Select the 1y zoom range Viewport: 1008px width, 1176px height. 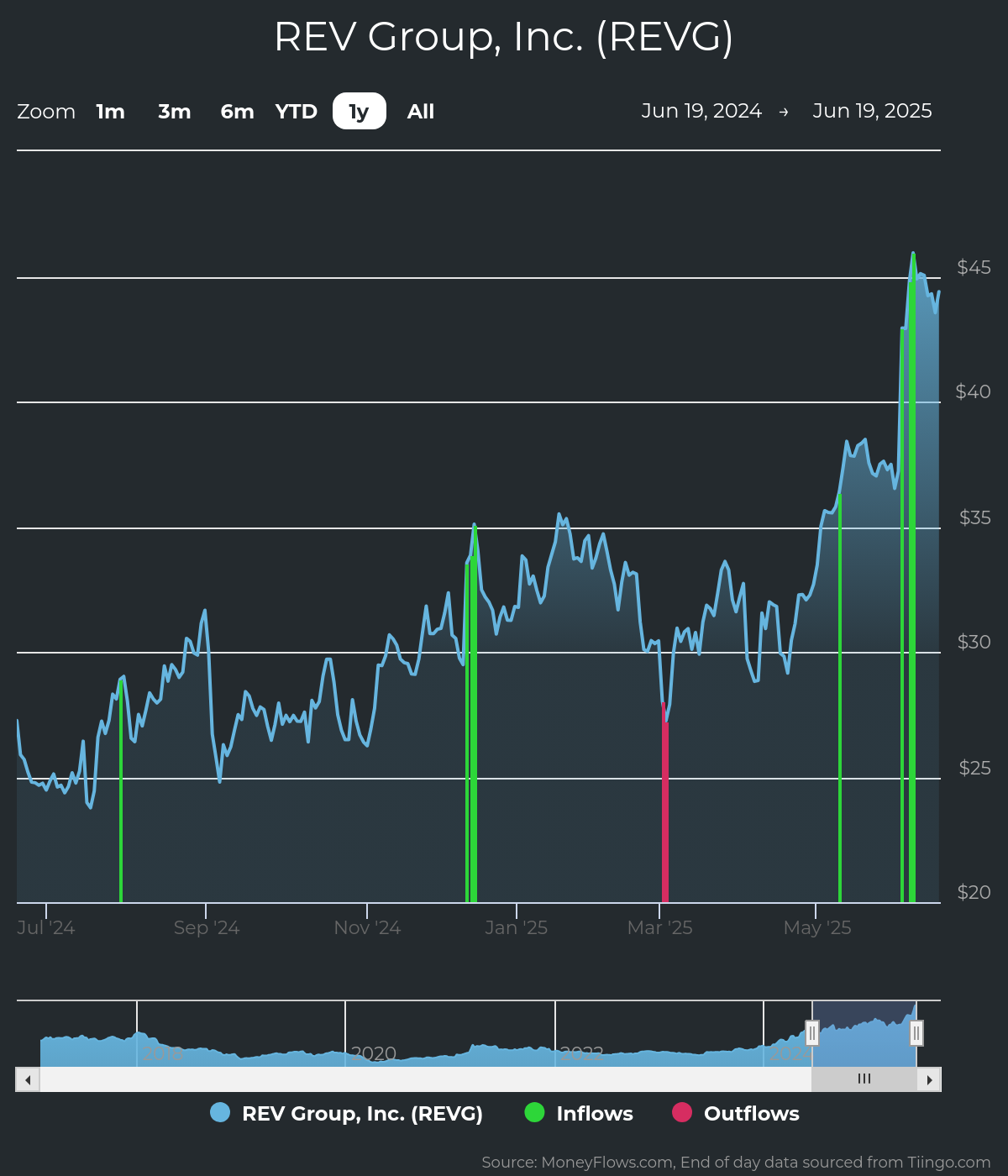pos(360,112)
